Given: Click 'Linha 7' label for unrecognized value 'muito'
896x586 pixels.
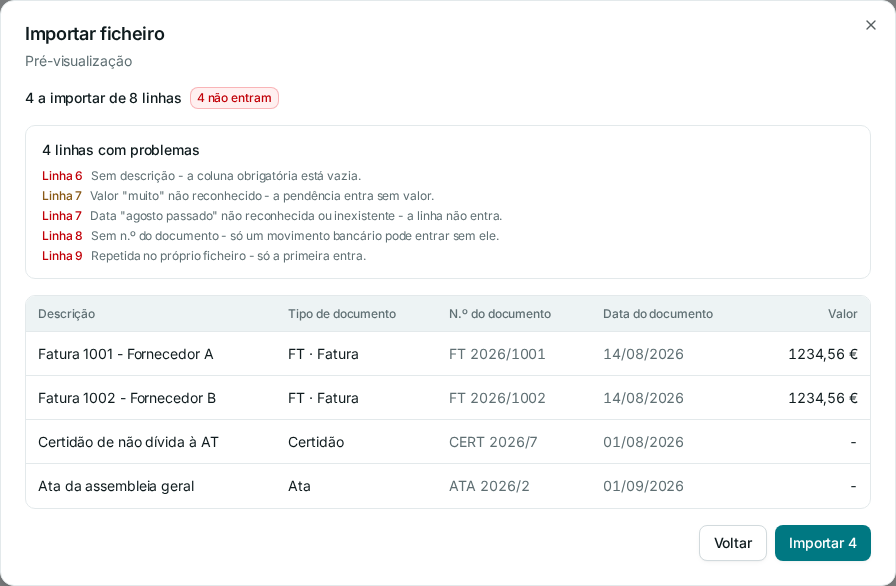Looking at the screenshot, I should (x=62, y=196).
